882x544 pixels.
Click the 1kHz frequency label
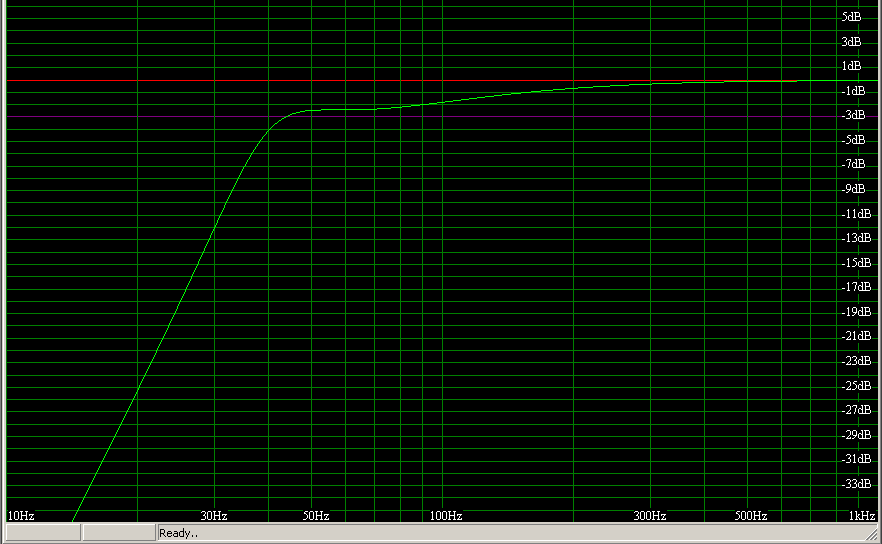(x=862, y=515)
